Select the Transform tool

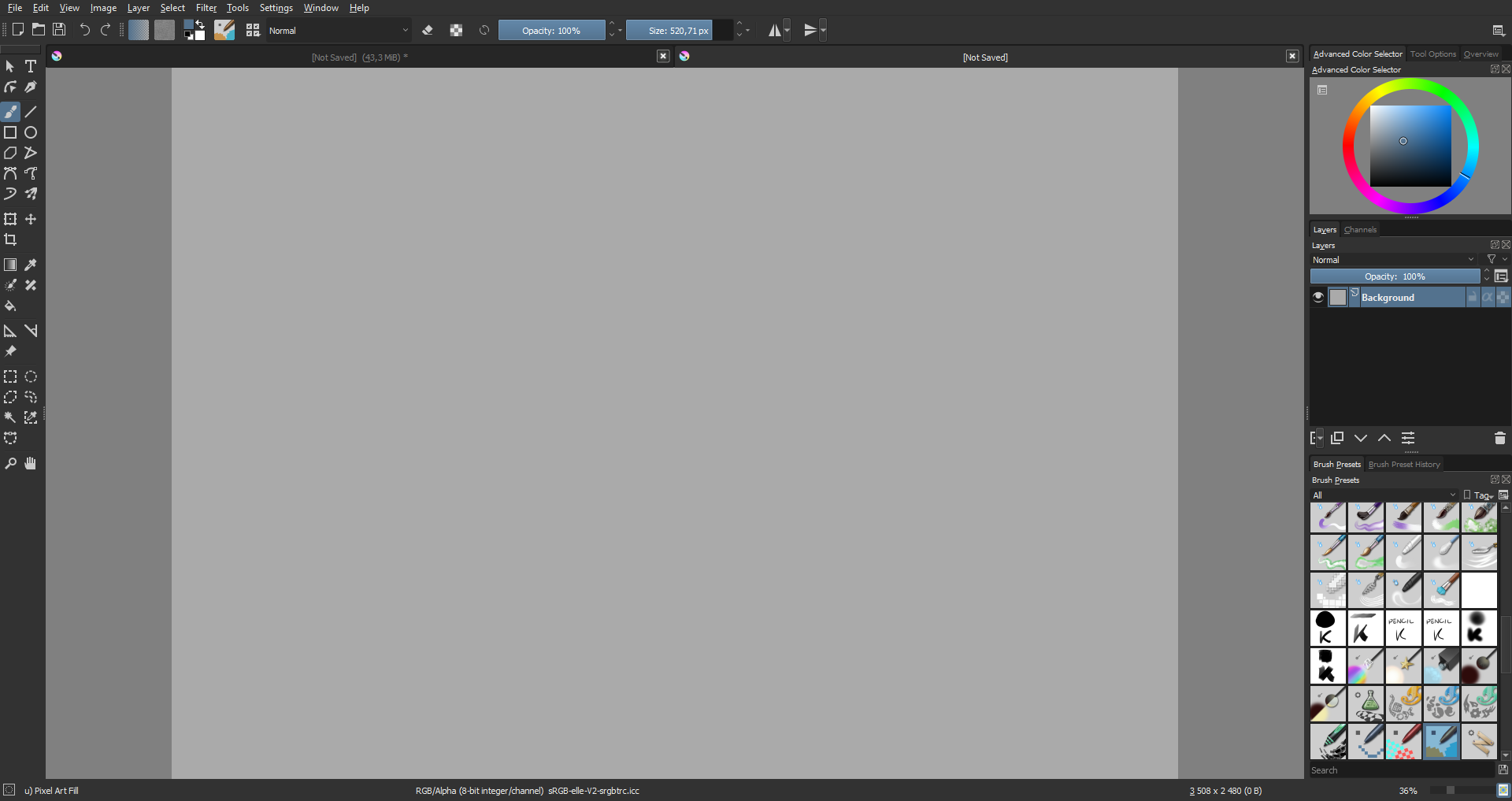point(10,219)
